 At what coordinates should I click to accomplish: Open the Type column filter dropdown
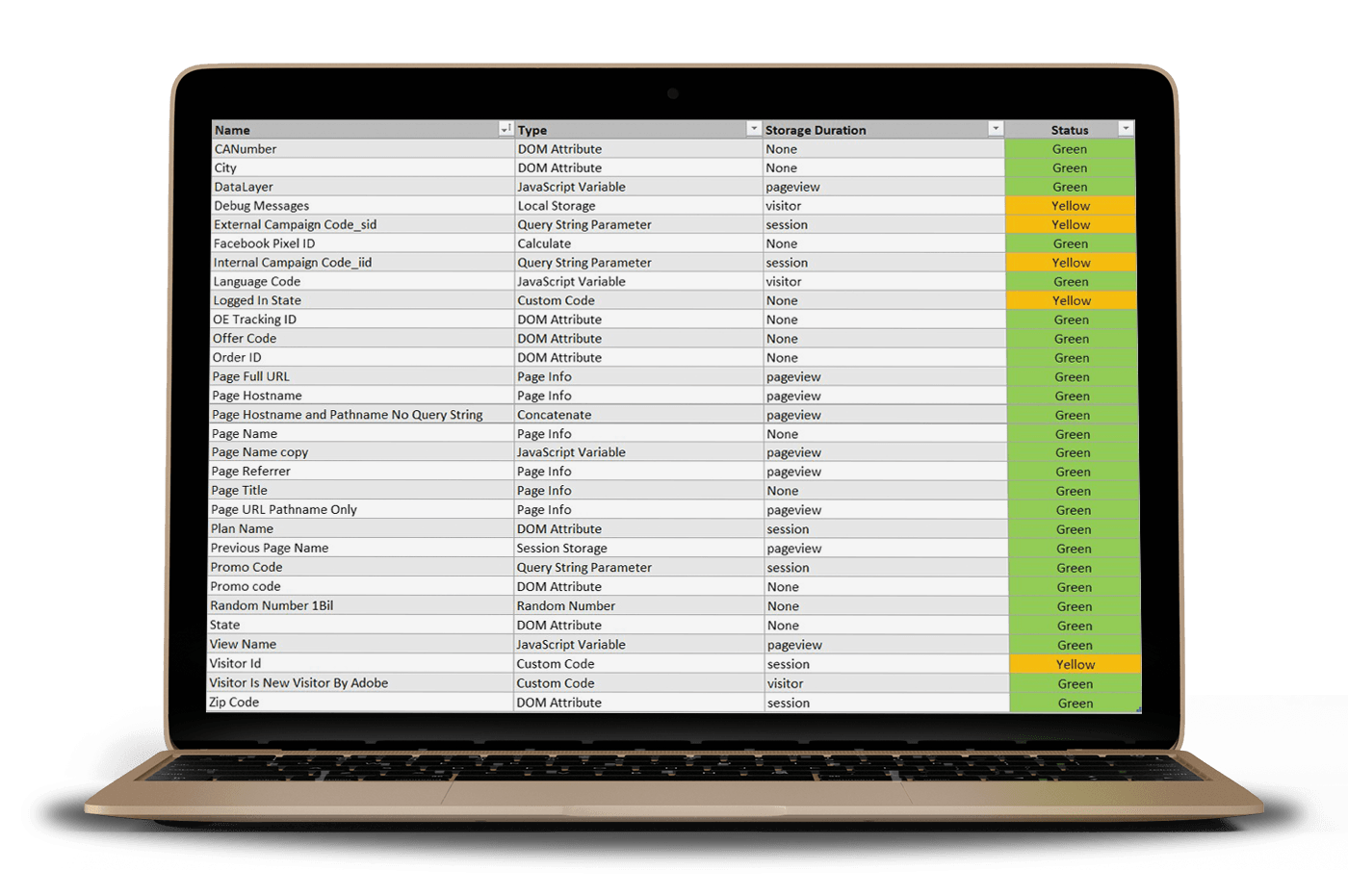click(754, 129)
